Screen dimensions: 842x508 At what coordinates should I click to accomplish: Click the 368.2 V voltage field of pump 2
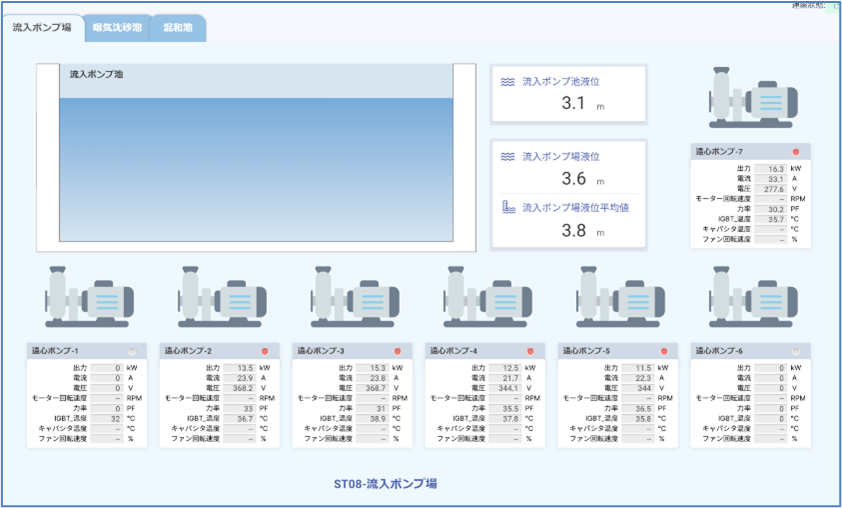click(x=239, y=388)
